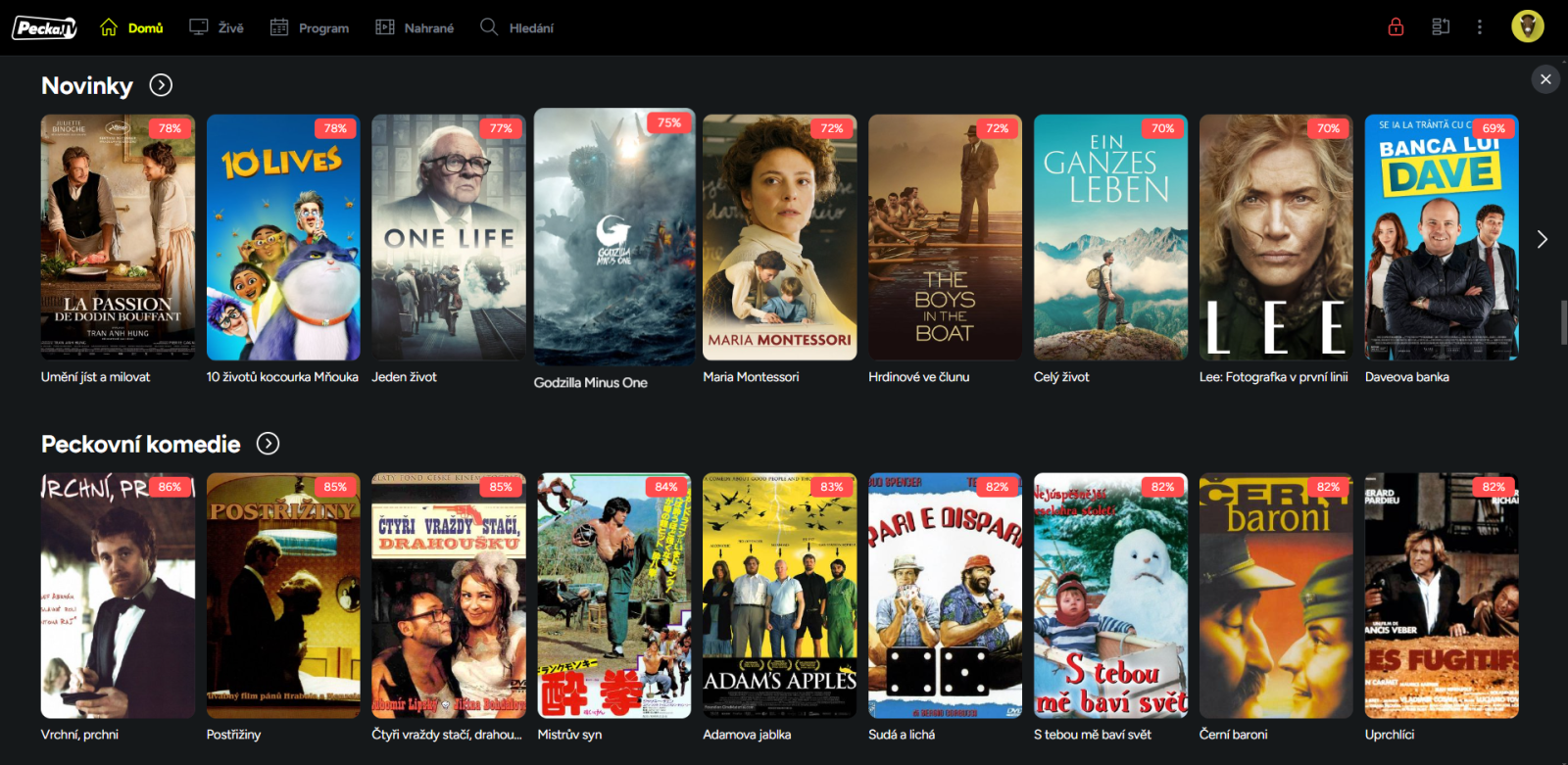Open the user profile avatar
The width and height of the screenshot is (1568, 765).
(x=1528, y=26)
